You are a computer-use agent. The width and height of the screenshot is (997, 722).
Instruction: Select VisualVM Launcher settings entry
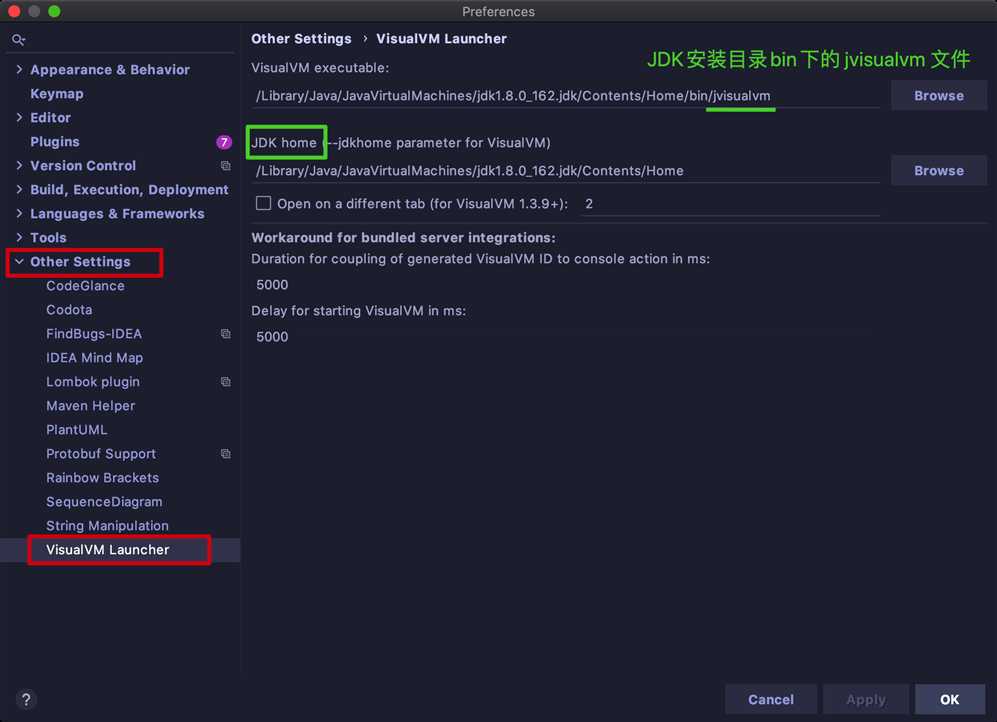click(x=107, y=550)
